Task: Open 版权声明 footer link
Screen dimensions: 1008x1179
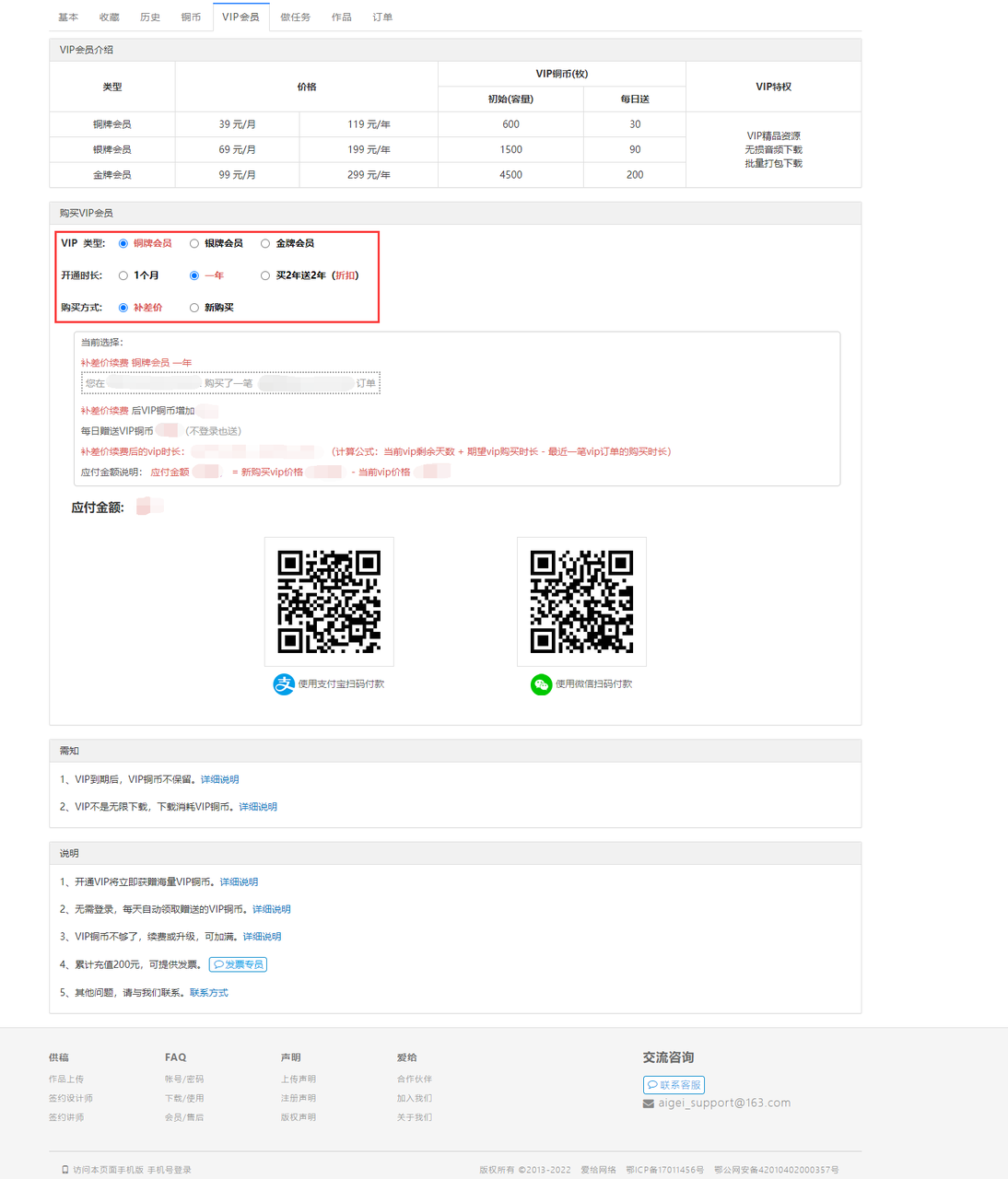Action: pyautogui.click(x=299, y=1118)
